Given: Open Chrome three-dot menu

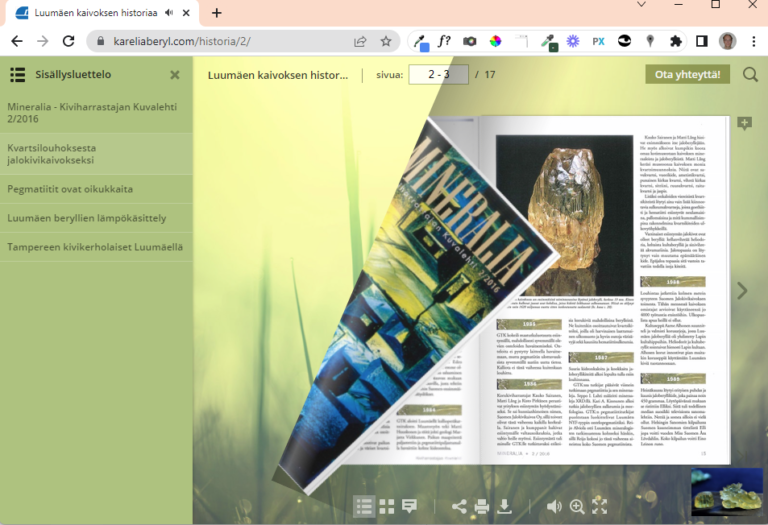Looking at the screenshot, I should point(754,41).
